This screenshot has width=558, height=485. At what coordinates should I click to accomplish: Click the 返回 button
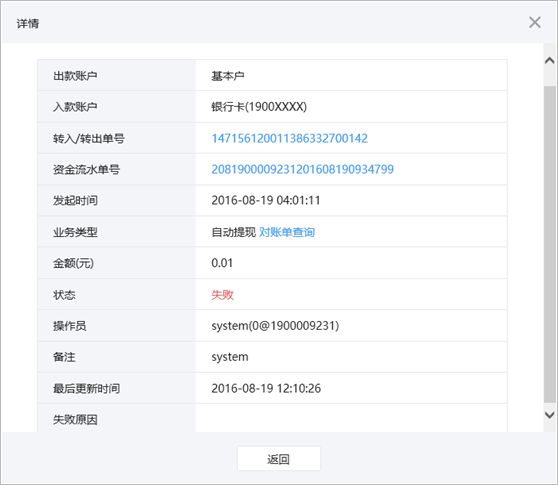[x=279, y=459]
